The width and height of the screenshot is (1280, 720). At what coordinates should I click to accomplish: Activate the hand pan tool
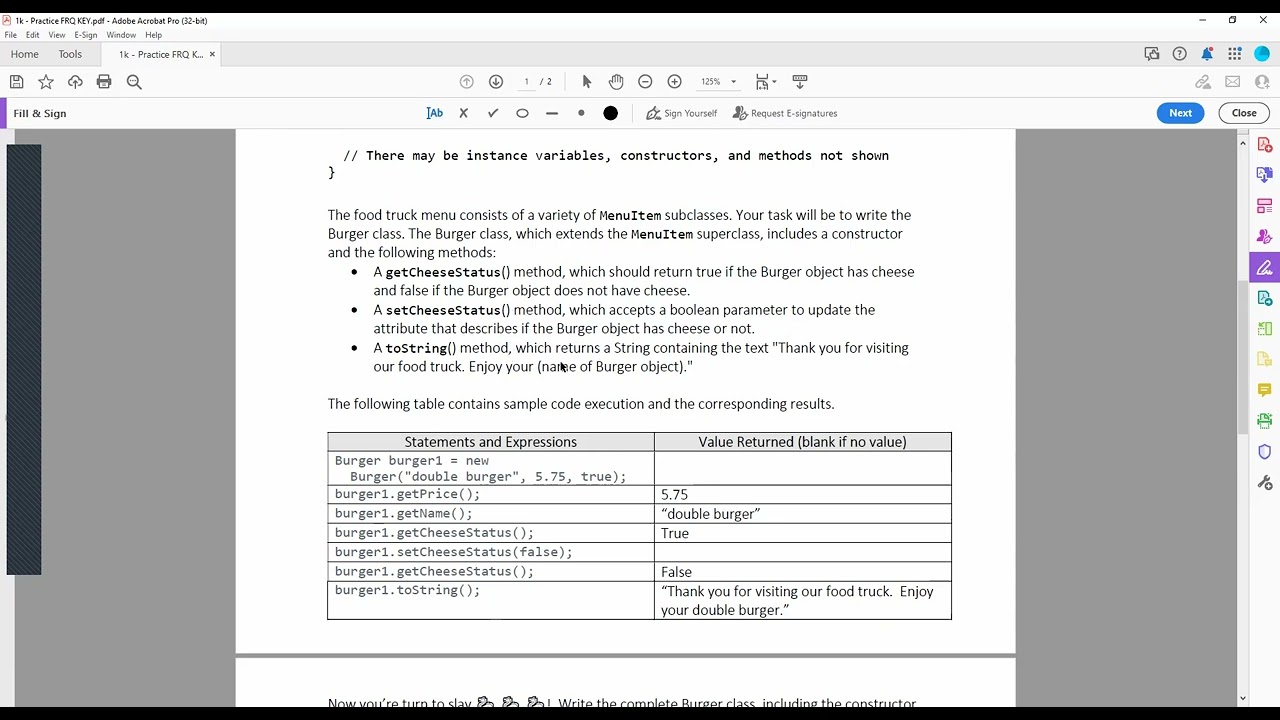coord(616,82)
